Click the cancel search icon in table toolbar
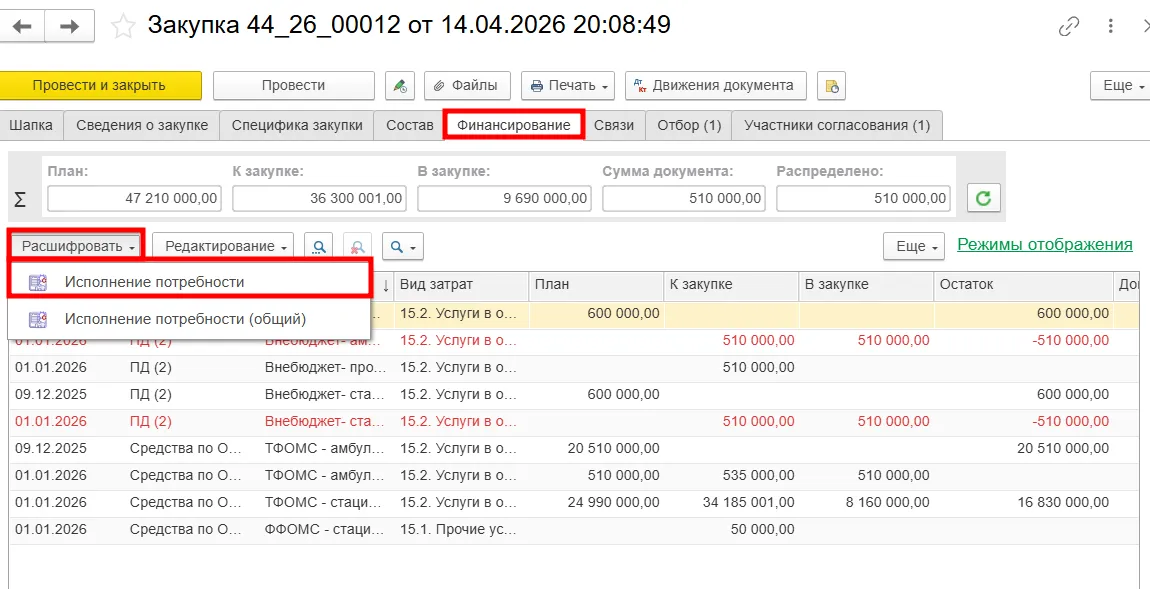 358,247
